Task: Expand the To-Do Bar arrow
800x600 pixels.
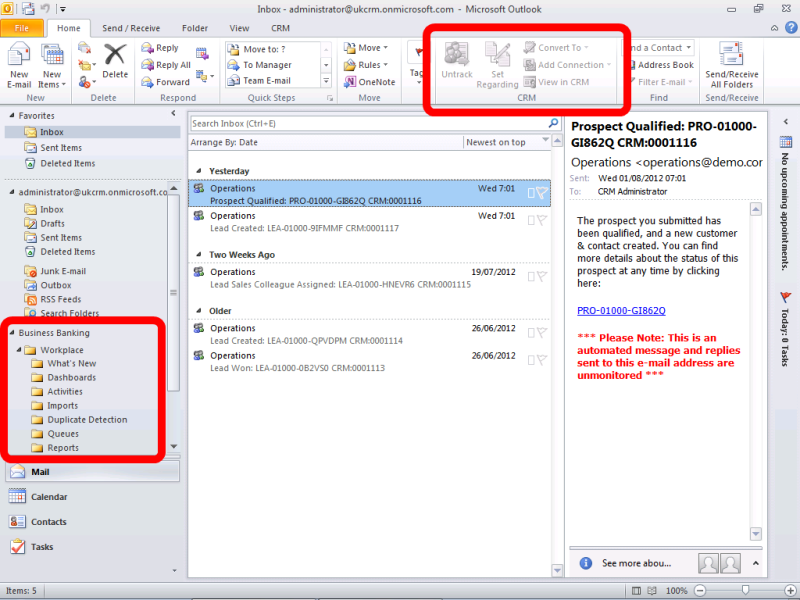Action: click(785, 121)
